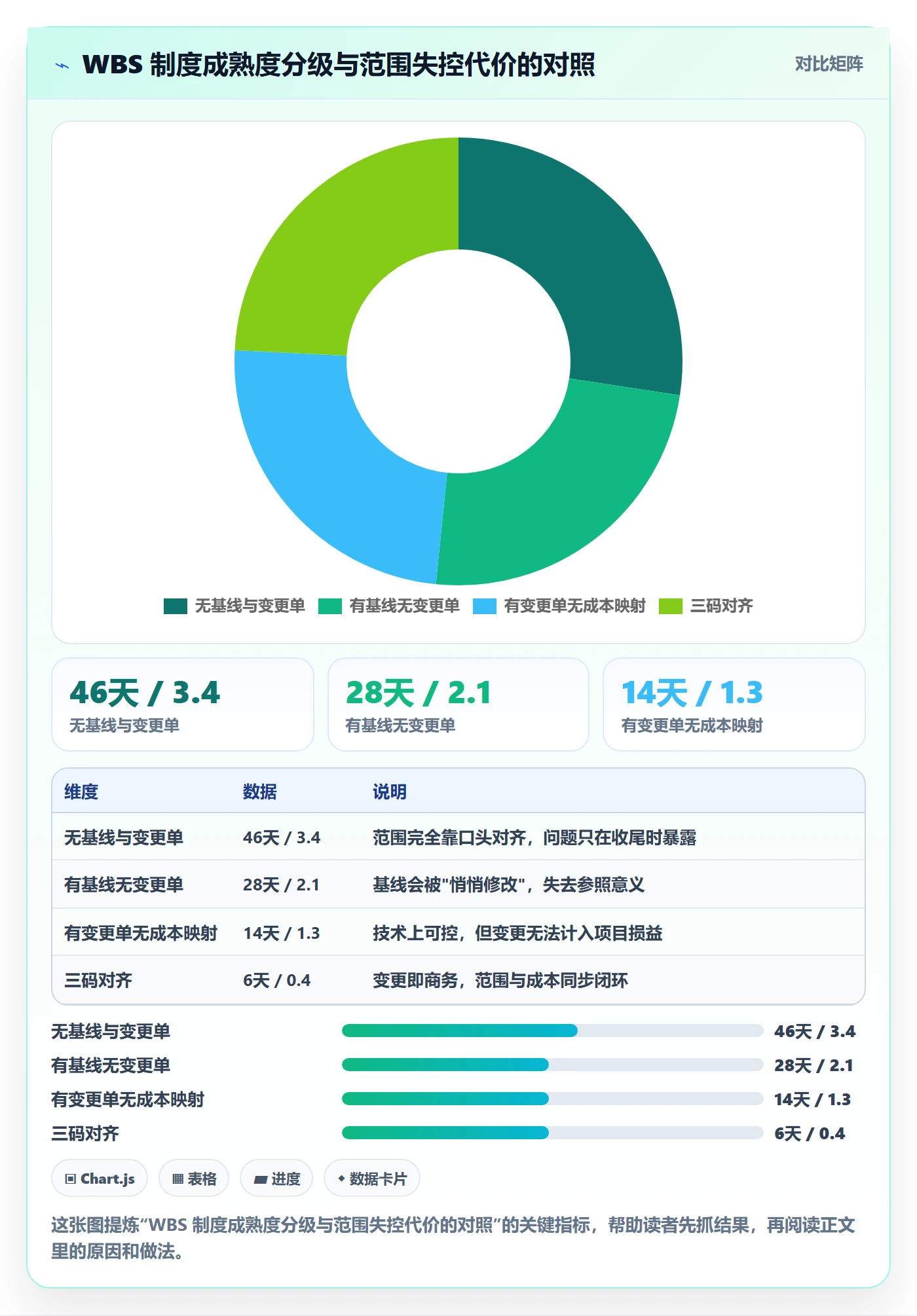Click description 技术上可控，但变更无法计入项目损益
917x1316 pixels.
pyautogui.click(x=518, y=933)
